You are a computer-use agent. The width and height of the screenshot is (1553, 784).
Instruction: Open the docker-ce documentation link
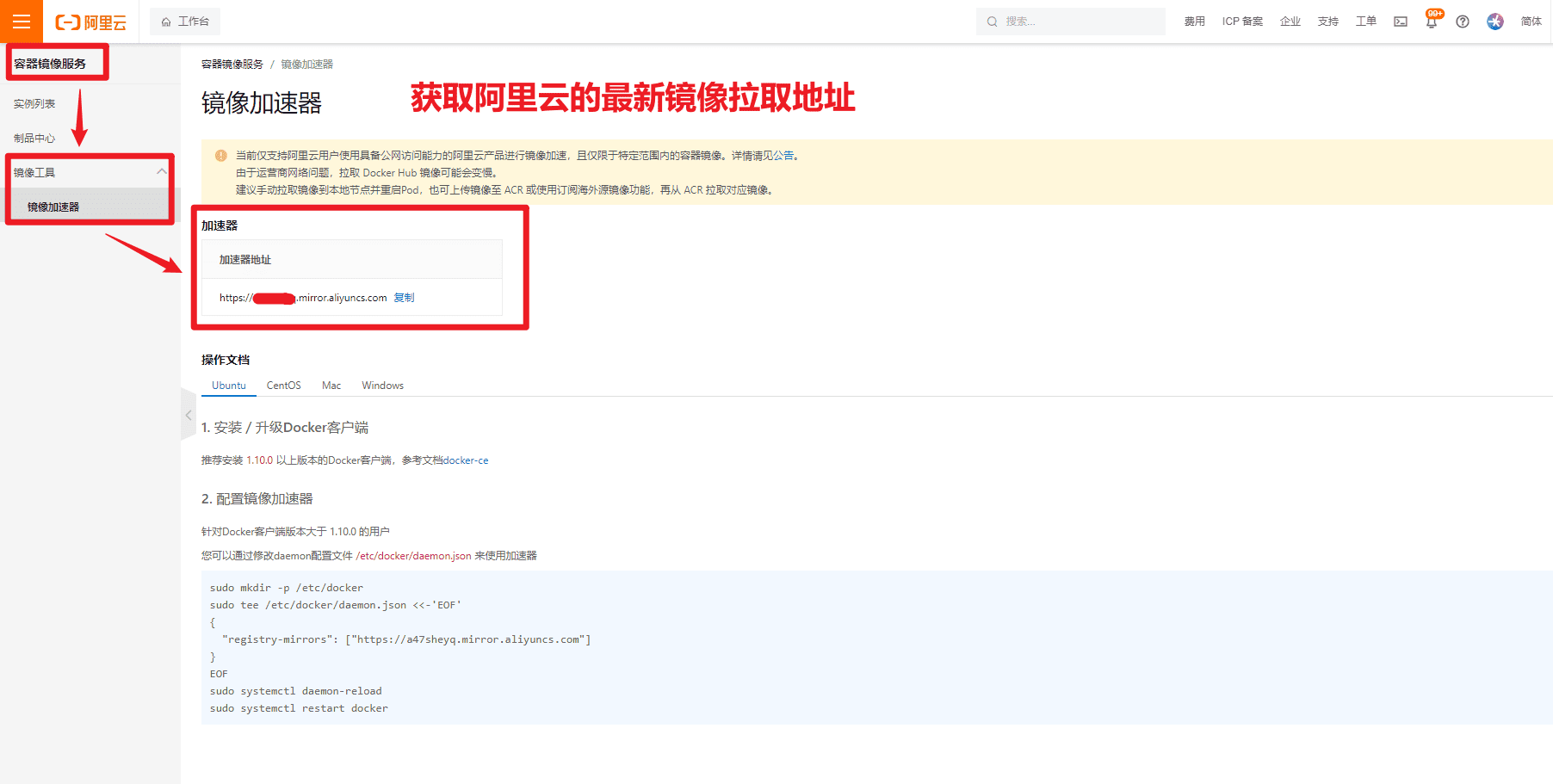[466, 460]
